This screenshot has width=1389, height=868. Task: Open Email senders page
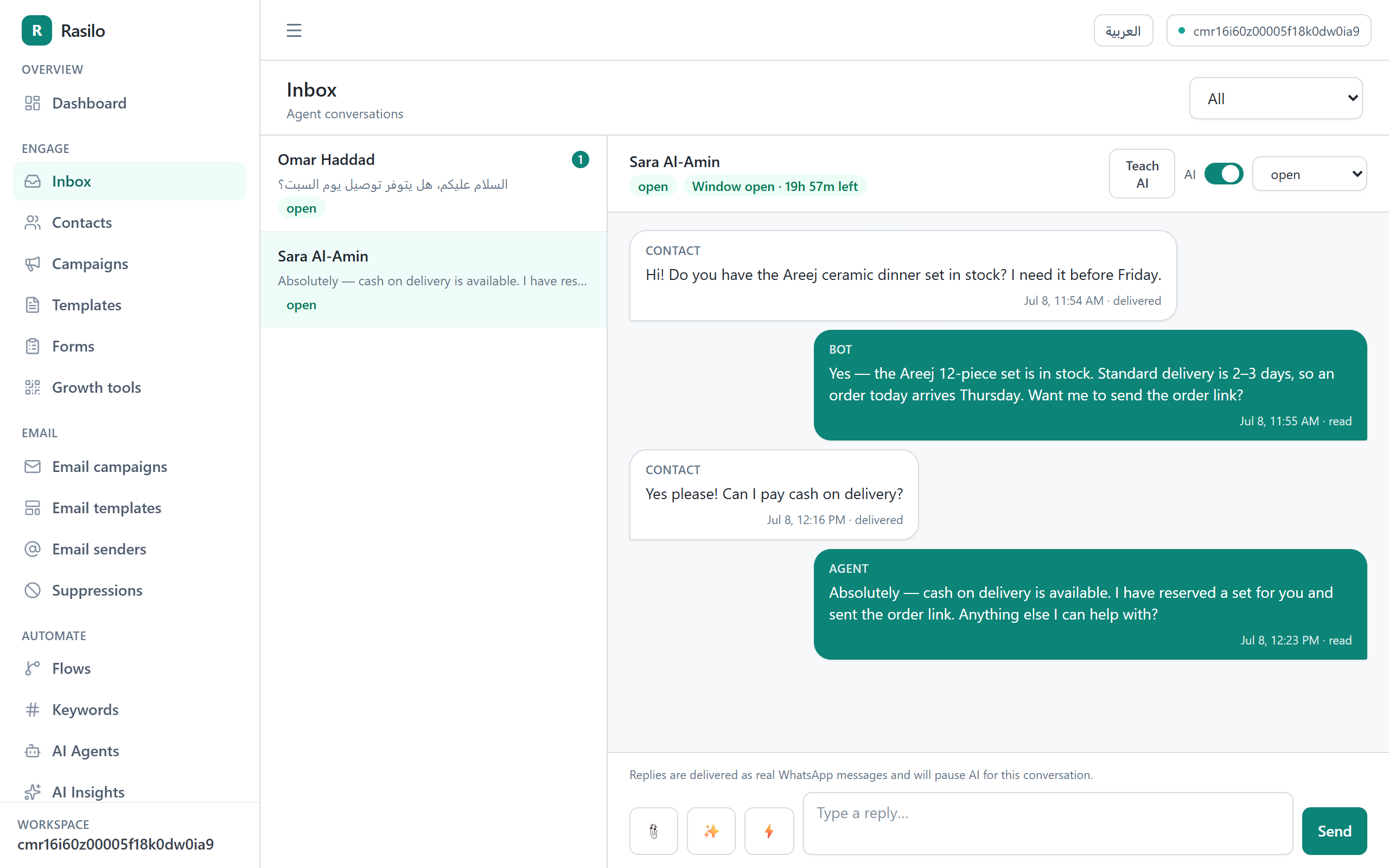tap(130, 549)
